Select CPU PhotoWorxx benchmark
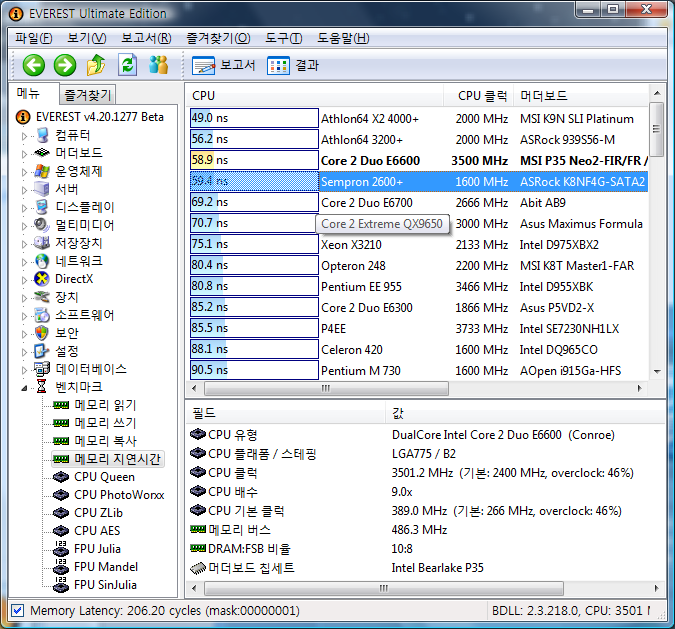 tap(119, 495)
